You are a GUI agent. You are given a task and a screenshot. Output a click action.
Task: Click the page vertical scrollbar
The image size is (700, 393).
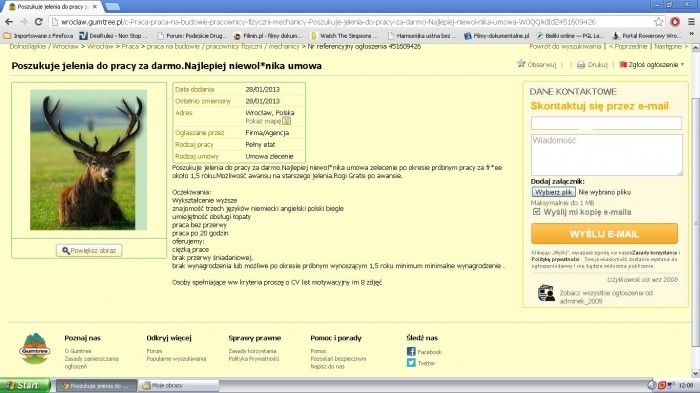click(x=696, y=210)
